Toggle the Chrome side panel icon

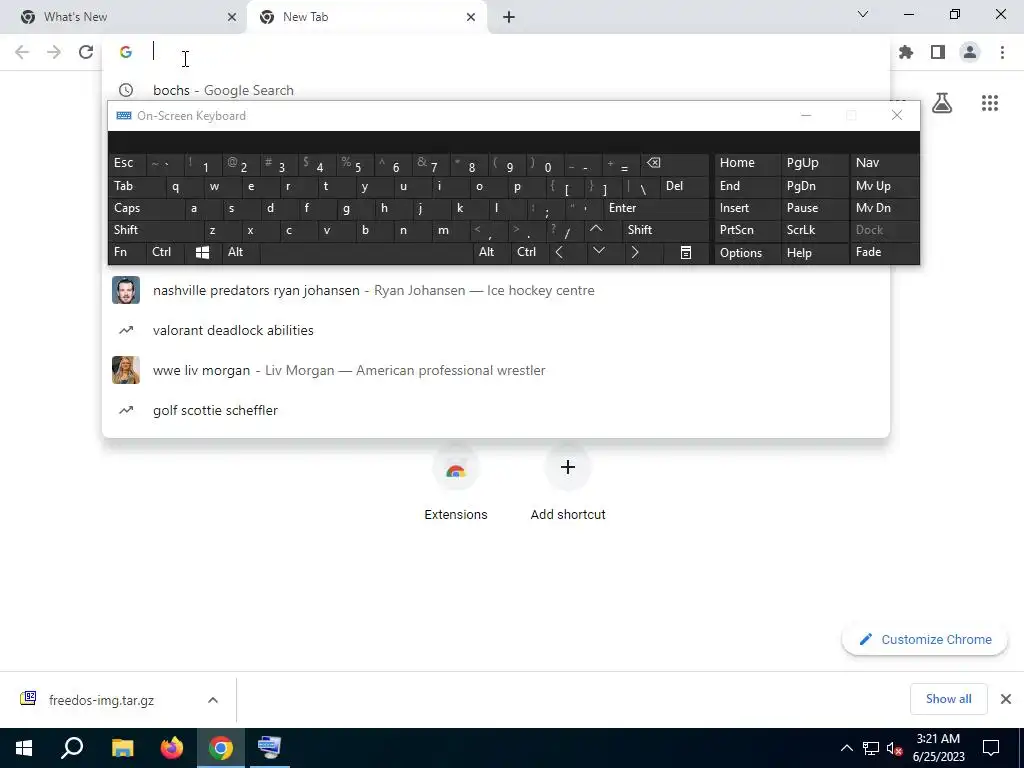pos(938,52)
